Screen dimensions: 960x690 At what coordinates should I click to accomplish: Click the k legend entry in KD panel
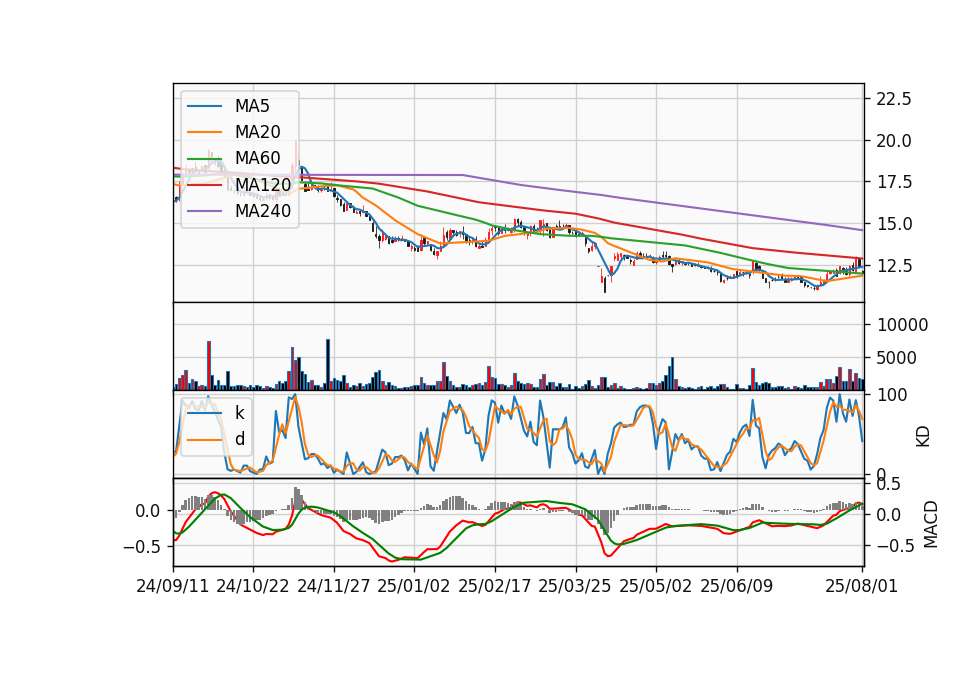[x=239, y=413]
